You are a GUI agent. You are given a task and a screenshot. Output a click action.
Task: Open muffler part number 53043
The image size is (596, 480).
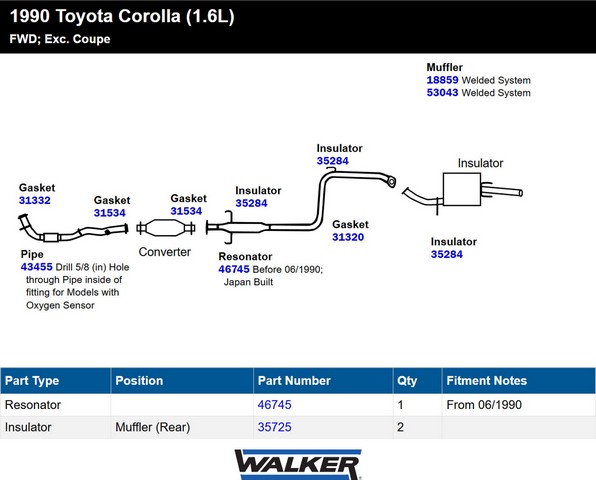coord(442,93)
